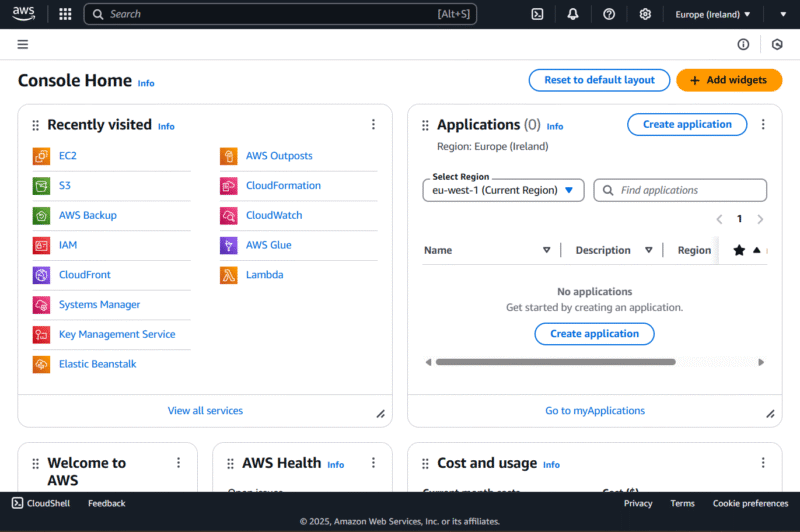Open Cookie preferences
The height and width of the screenshot is (532, 800).
point(750,503)
